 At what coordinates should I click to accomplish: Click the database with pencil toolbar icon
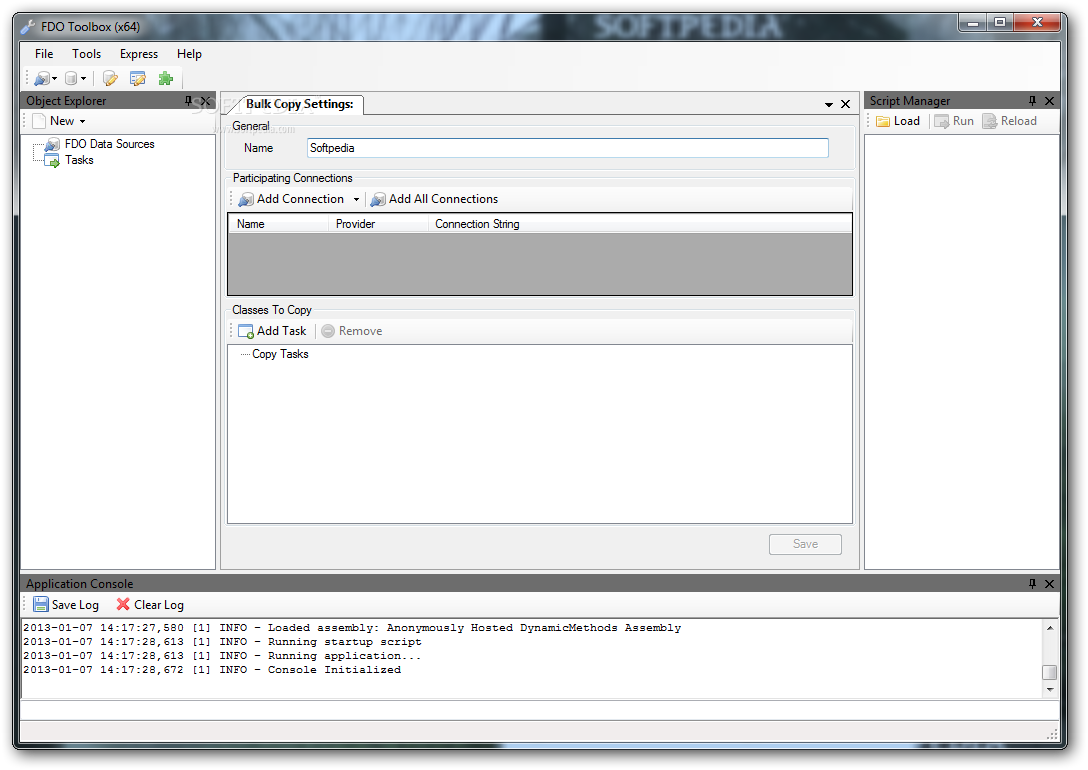[x=110, y=78]
